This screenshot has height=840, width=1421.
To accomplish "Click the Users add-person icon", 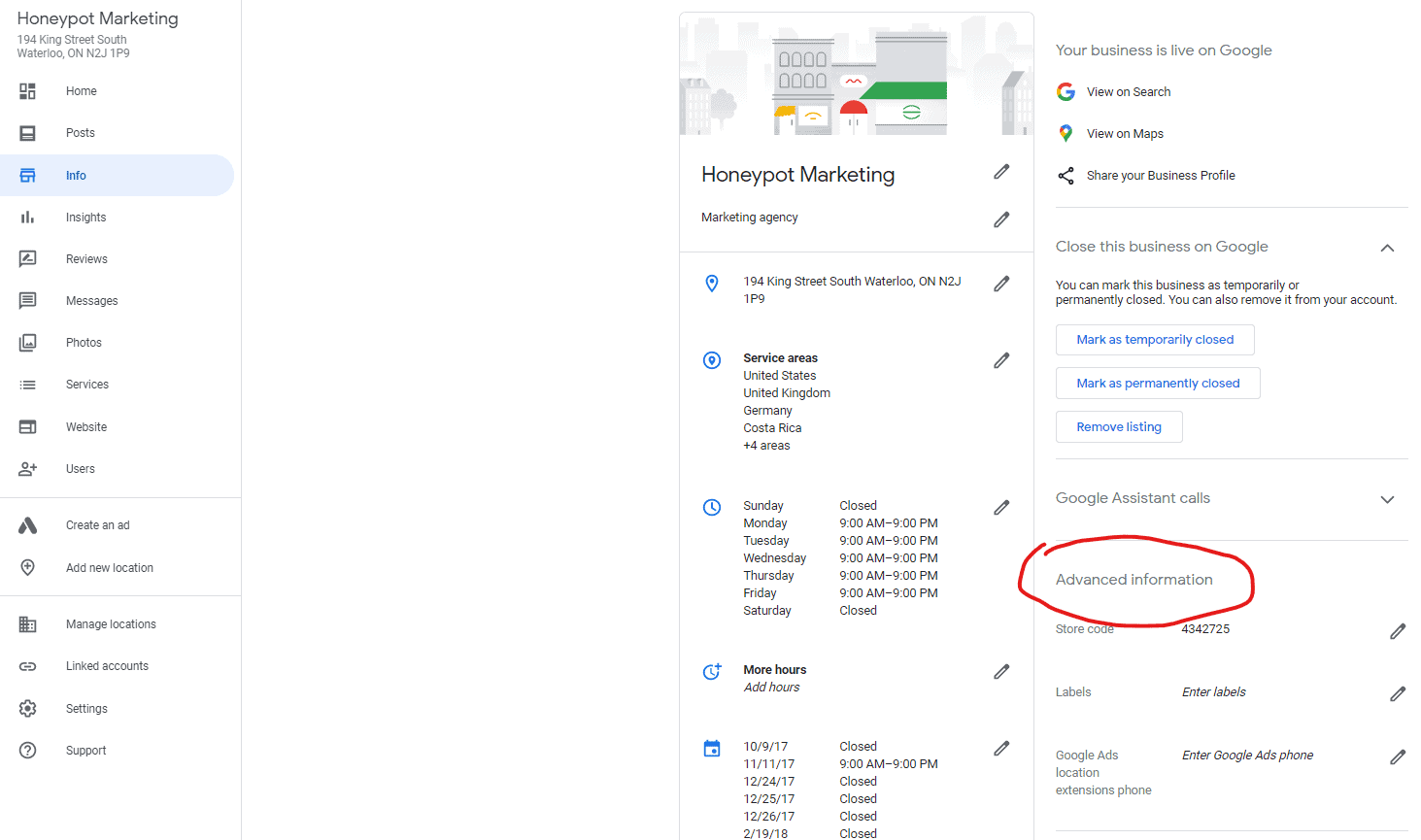I will [27, 469].
